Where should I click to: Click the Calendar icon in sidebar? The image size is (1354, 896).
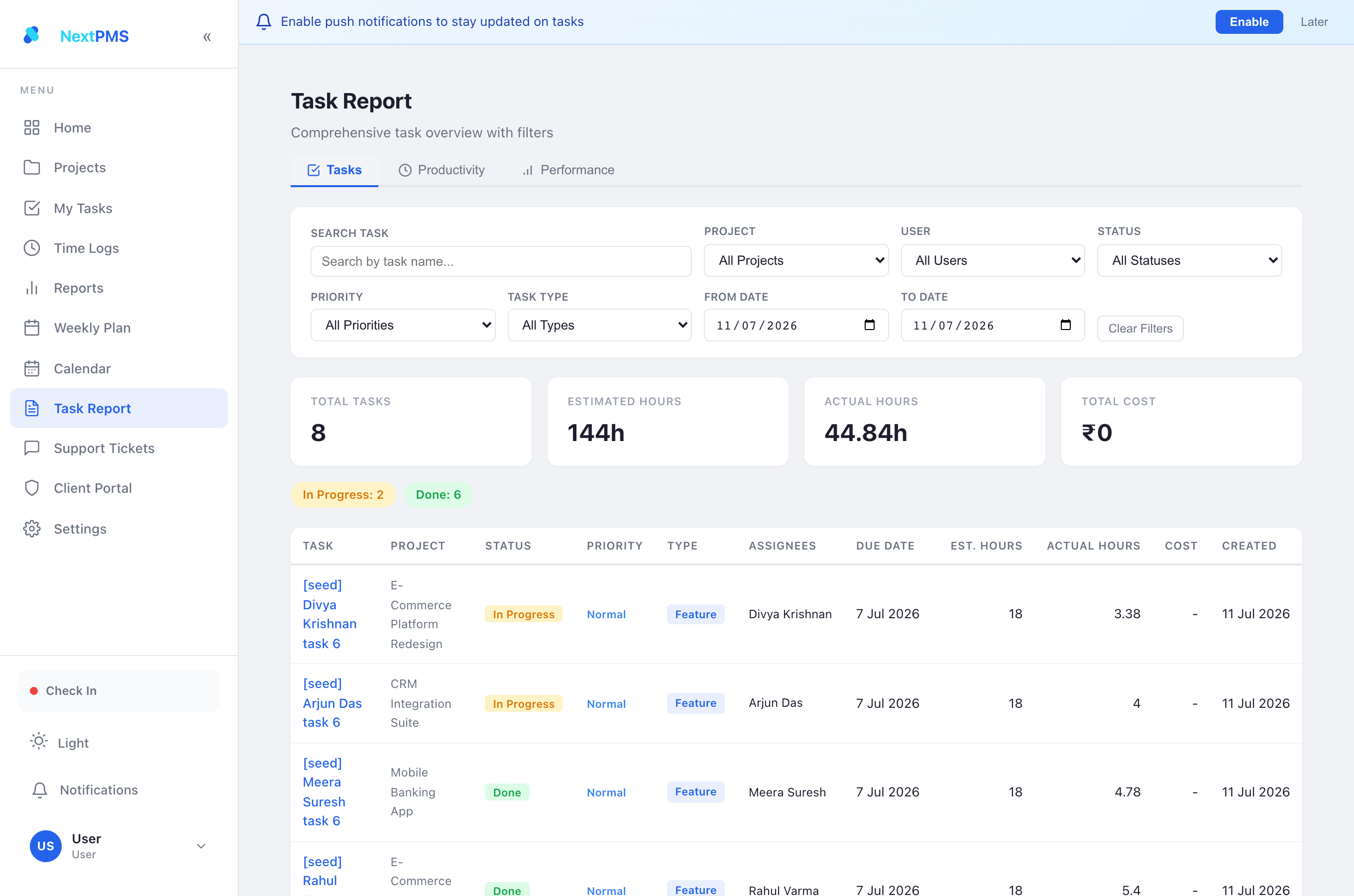32,368
